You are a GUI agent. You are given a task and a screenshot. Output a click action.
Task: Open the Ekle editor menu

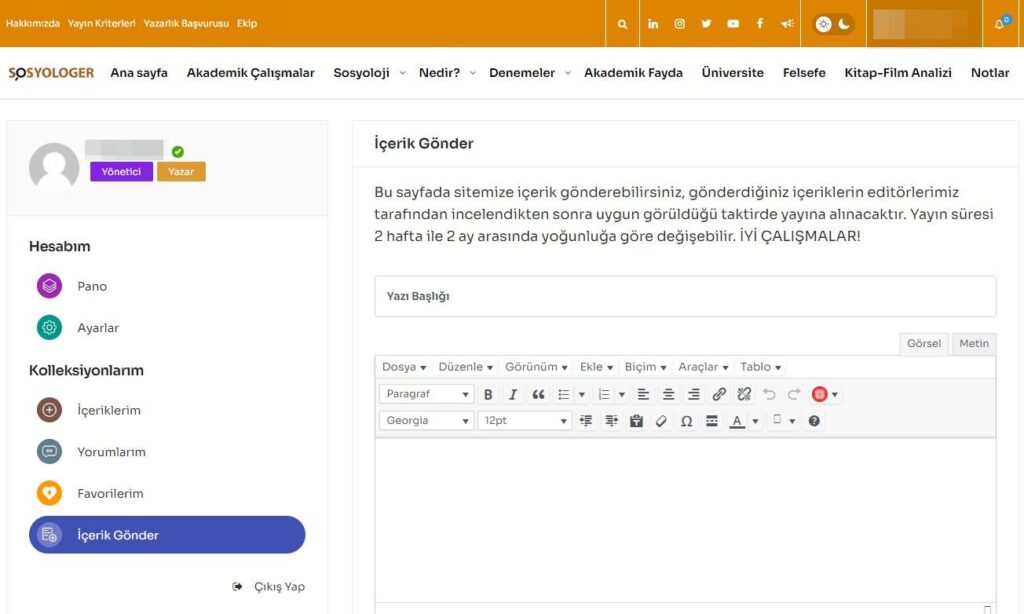596,367
